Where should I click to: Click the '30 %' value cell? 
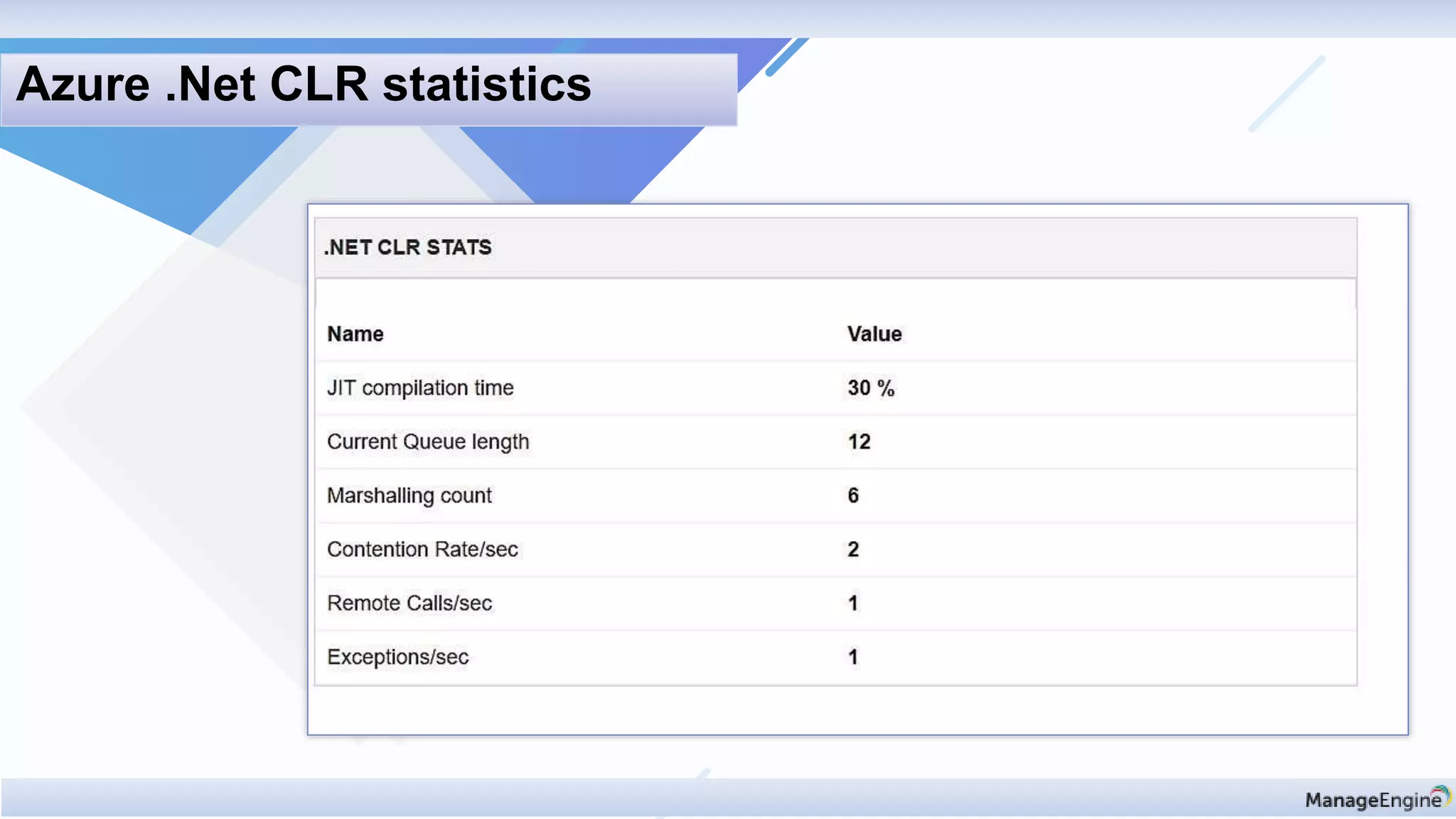click(x=871, y=388)
